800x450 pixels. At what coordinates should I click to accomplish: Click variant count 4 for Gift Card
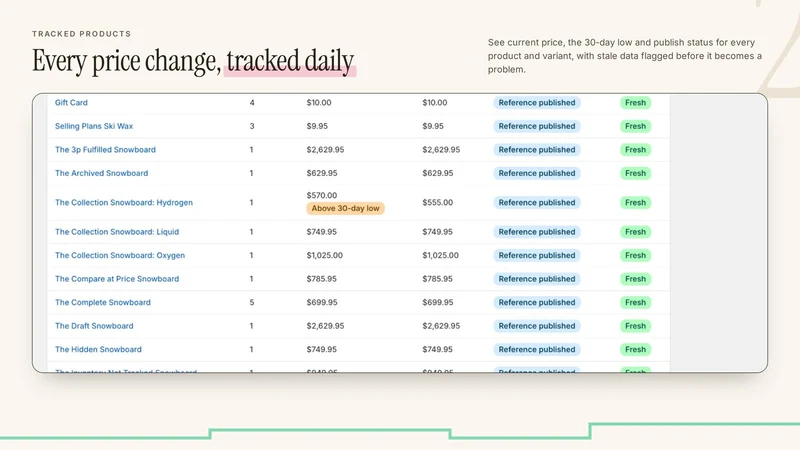coord(252,103)
